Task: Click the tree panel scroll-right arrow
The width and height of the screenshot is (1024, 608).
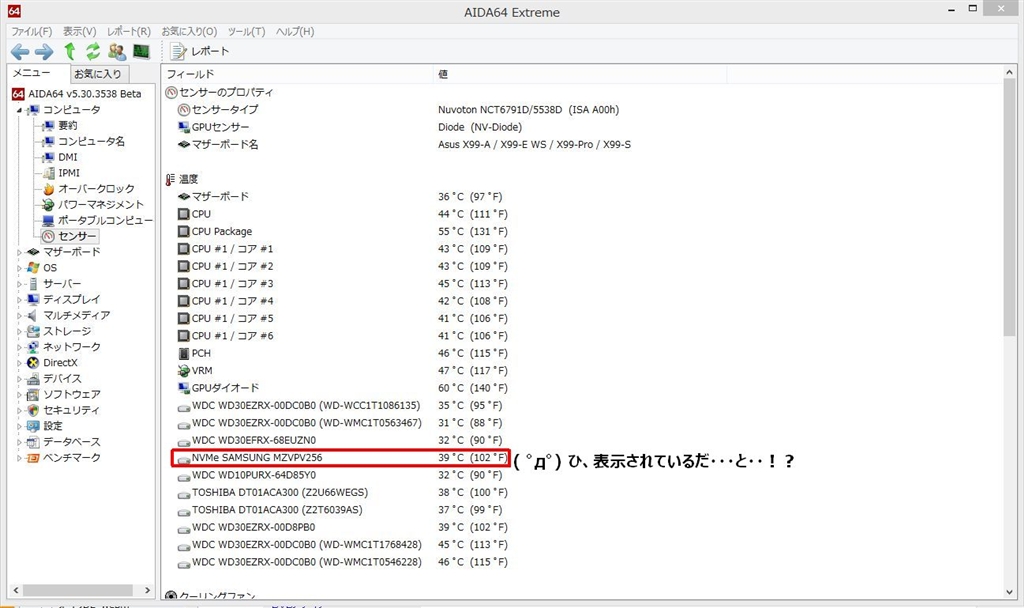Action: 148,590
